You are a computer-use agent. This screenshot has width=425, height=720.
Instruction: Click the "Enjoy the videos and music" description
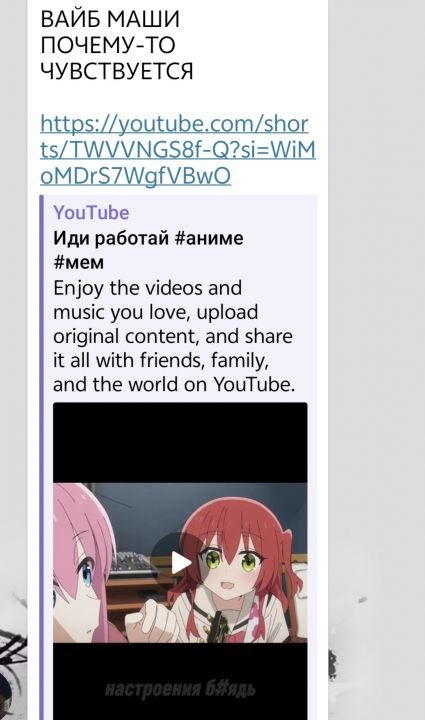point(173,336)
